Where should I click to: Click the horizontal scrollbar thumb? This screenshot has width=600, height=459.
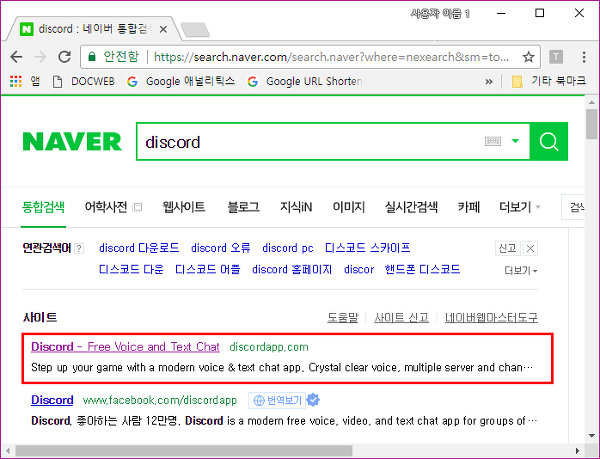(x=183, y=451)
